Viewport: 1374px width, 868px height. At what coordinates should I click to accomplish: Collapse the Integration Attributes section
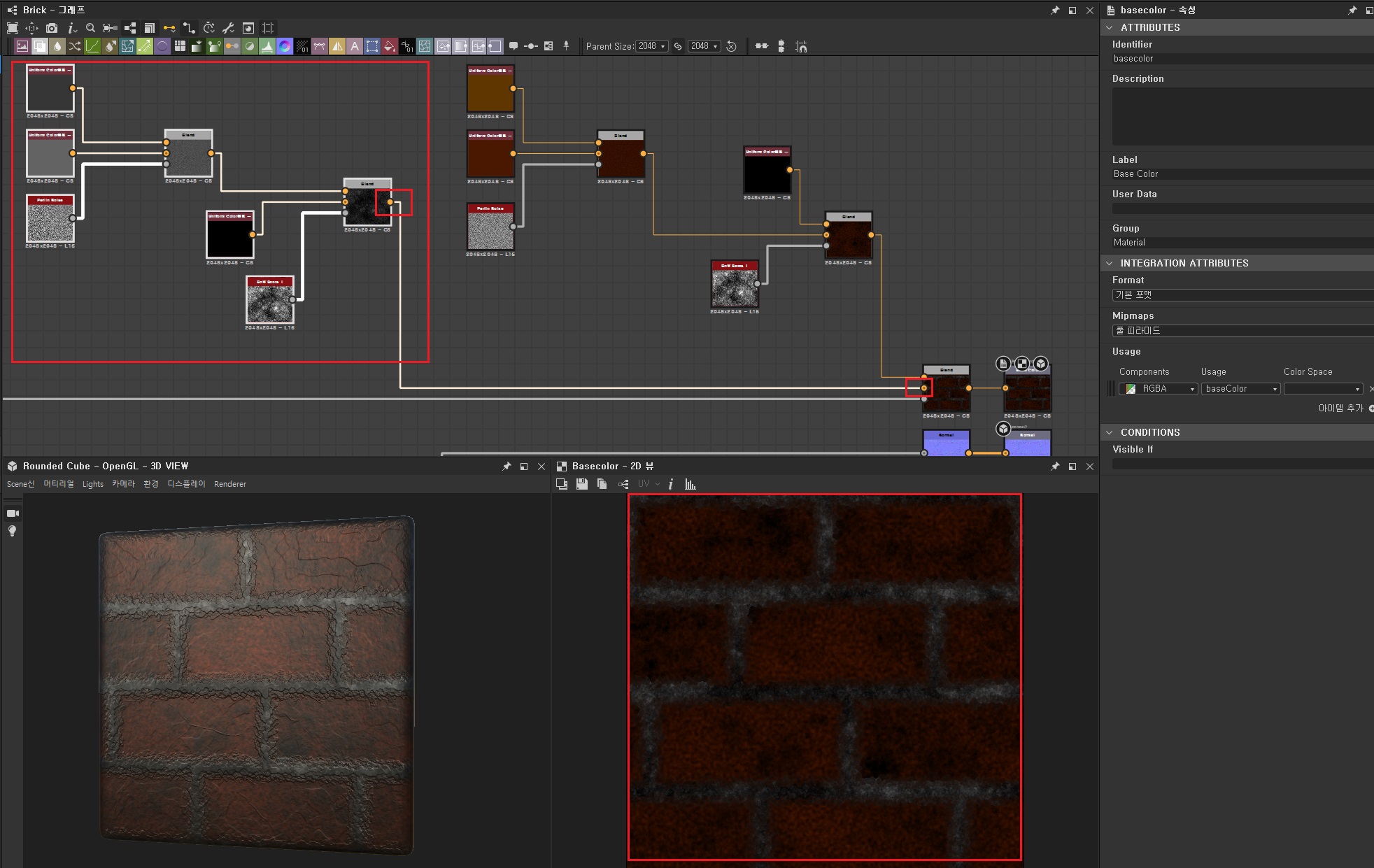pyautogui.click(x=1110, y=263)
